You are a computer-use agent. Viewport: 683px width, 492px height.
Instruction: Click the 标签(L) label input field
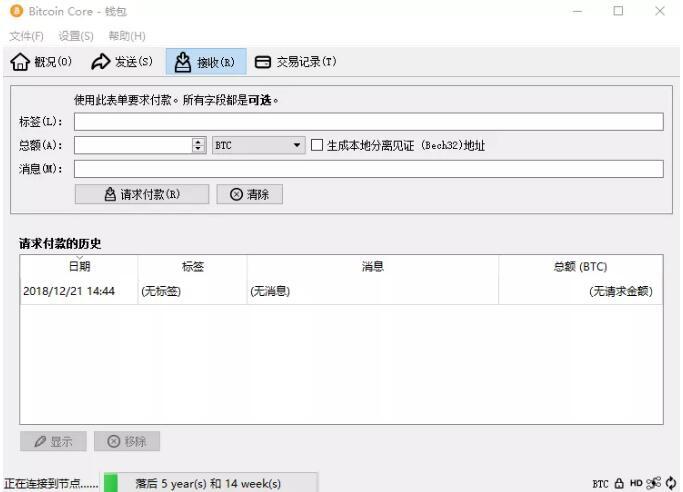(369, 121)
